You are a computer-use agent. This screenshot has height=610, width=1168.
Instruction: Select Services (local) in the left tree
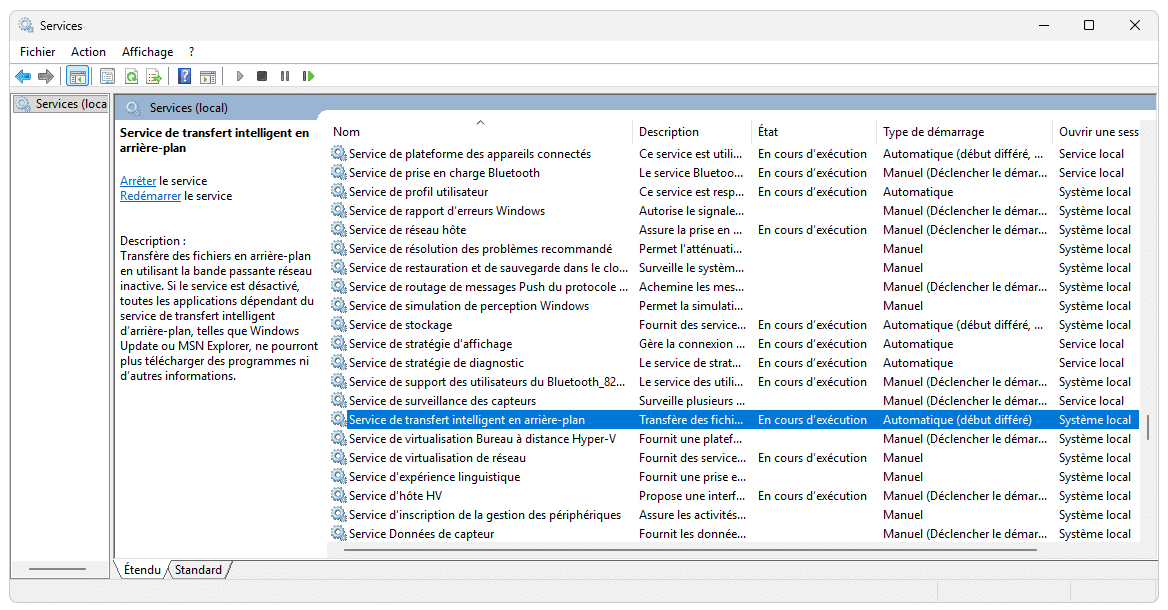tap(69, 104)
